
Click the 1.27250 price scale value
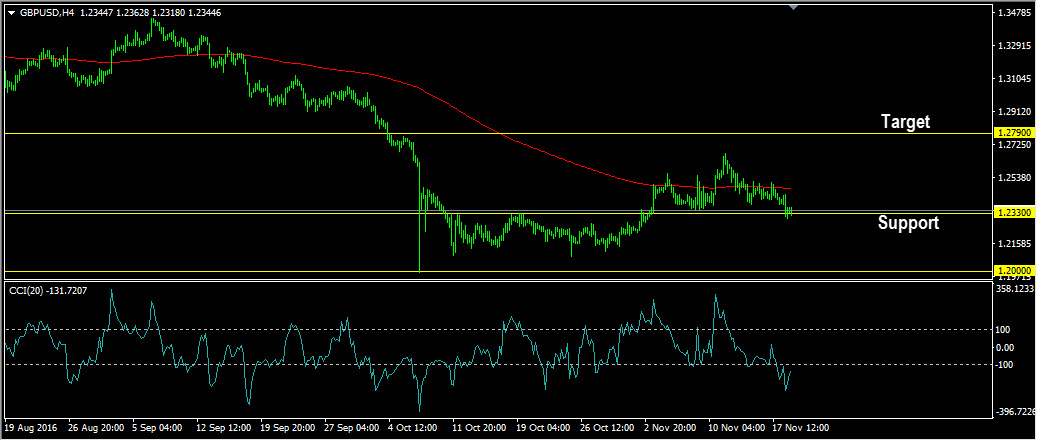(x=1015, y=145)
